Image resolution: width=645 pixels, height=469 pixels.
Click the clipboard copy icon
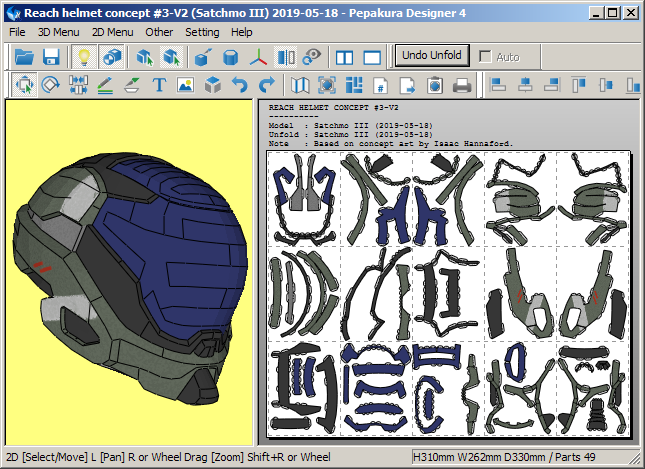(435, 86)
